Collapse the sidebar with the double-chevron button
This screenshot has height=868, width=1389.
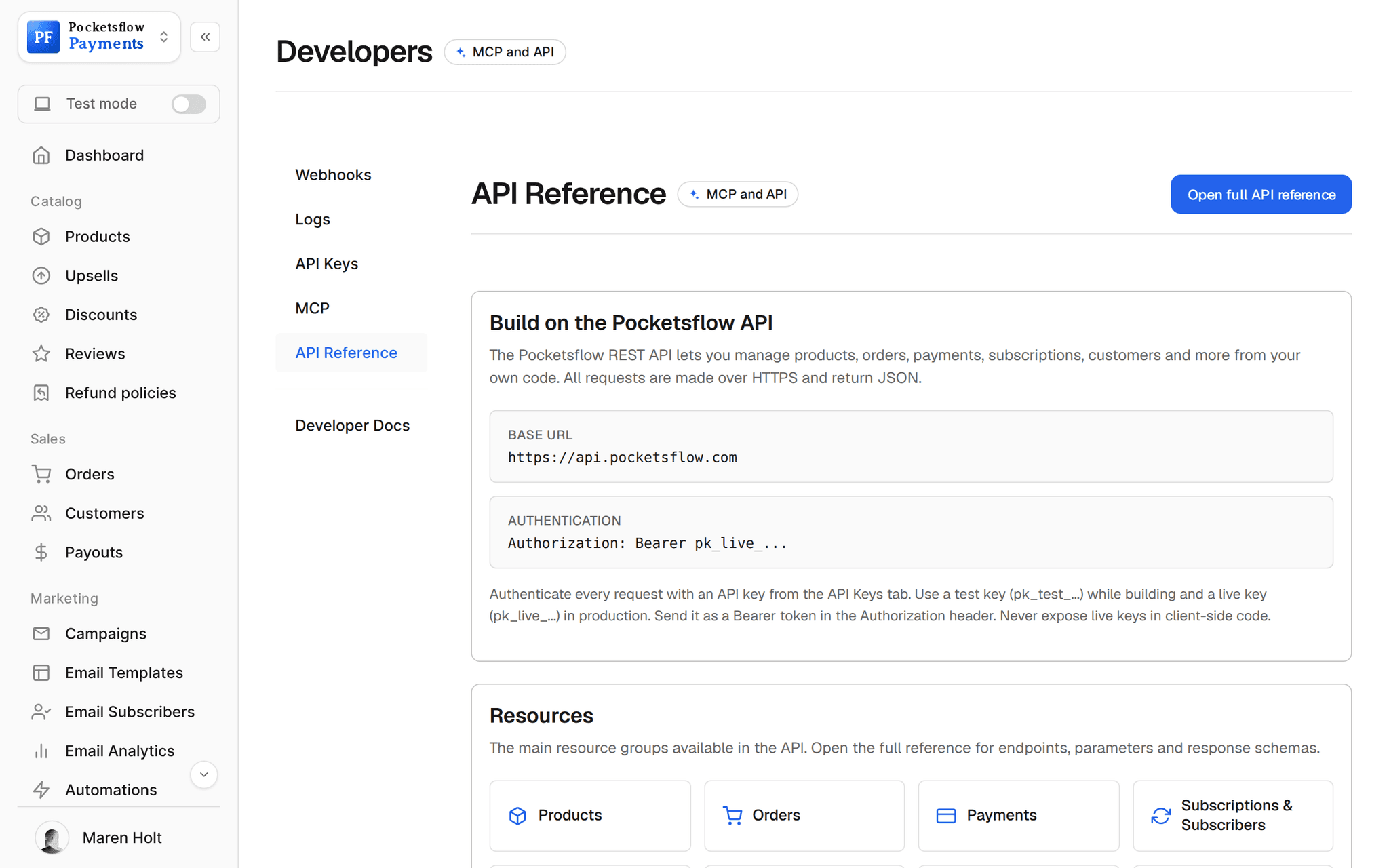point(205,37)
